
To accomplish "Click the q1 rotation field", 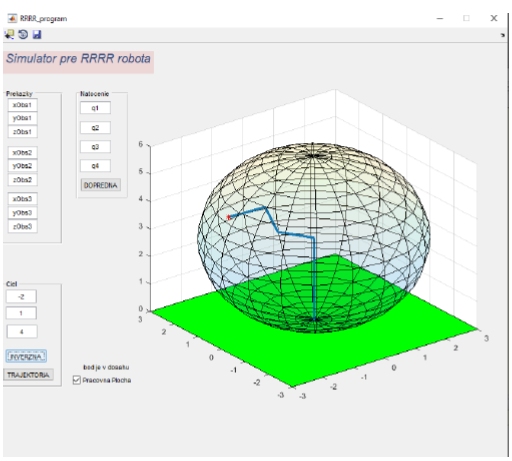I will coord(95,108).
